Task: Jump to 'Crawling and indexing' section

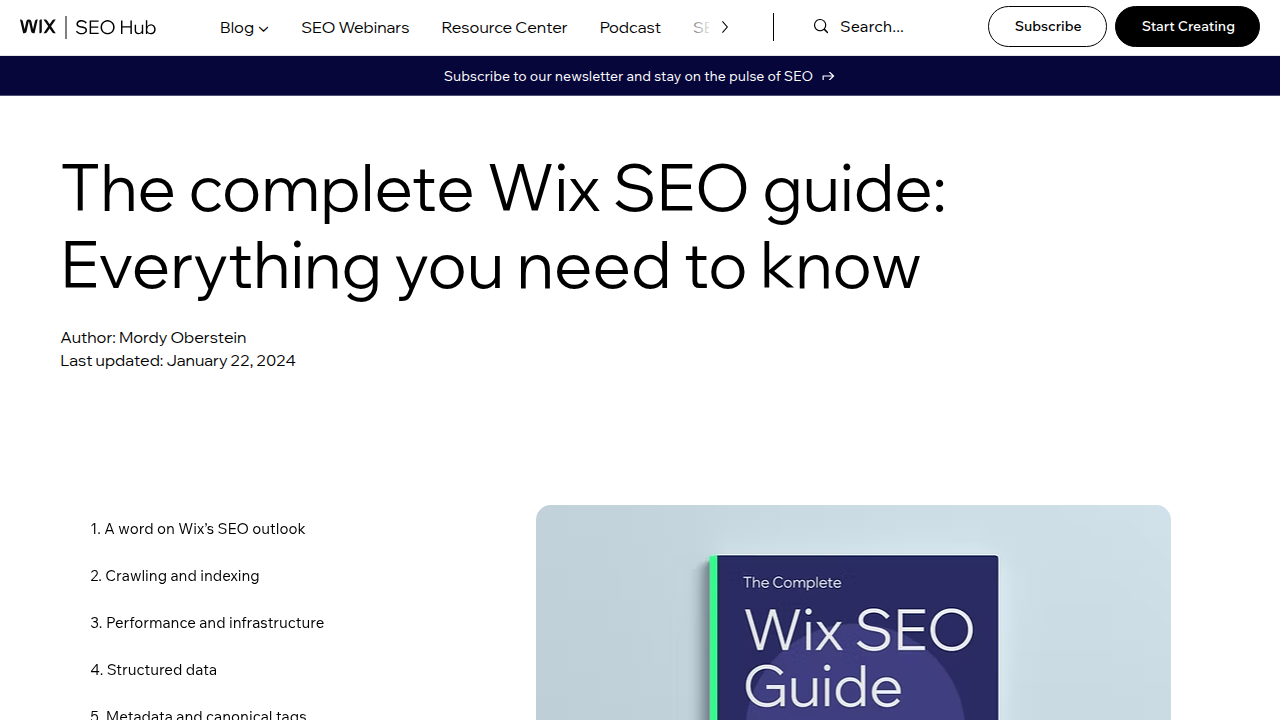Action: 175,576
